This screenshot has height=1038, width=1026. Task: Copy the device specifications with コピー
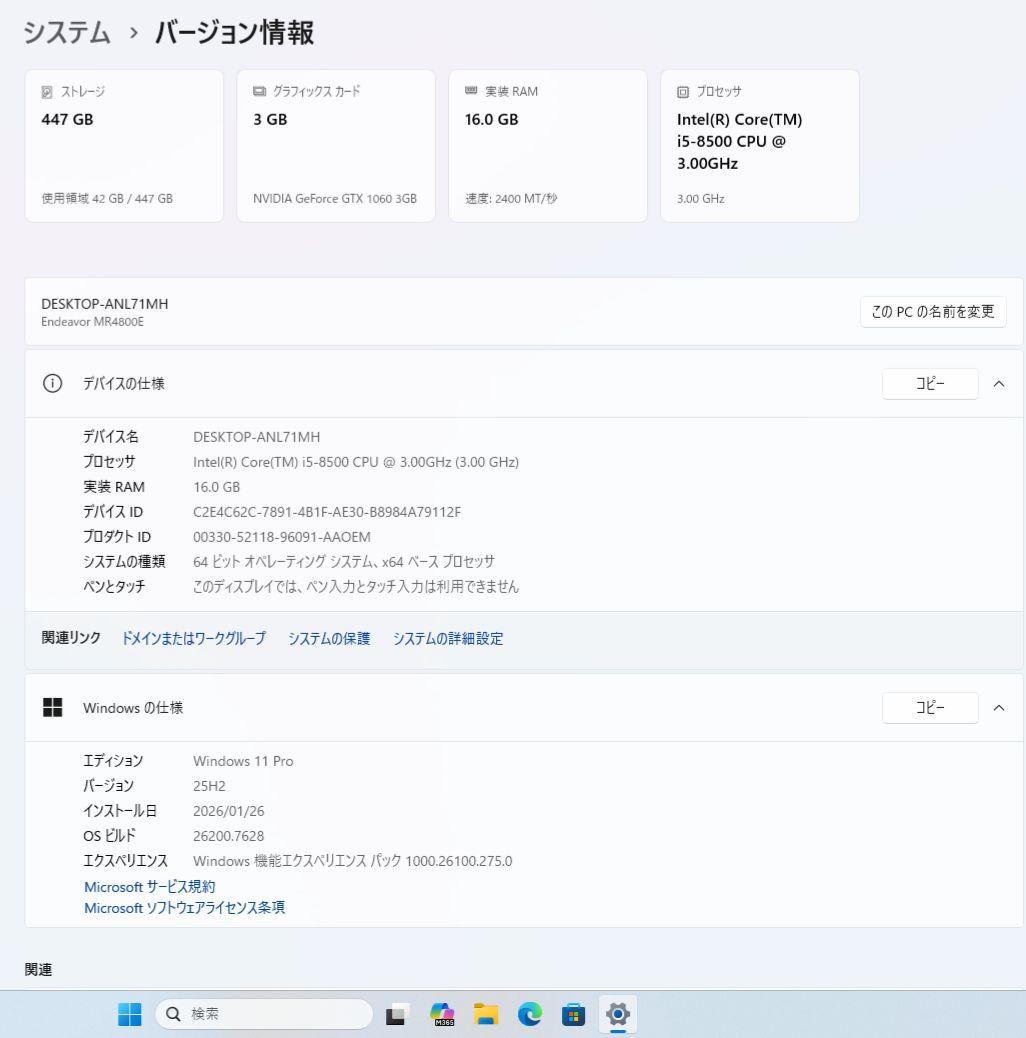tap(929, 383)
